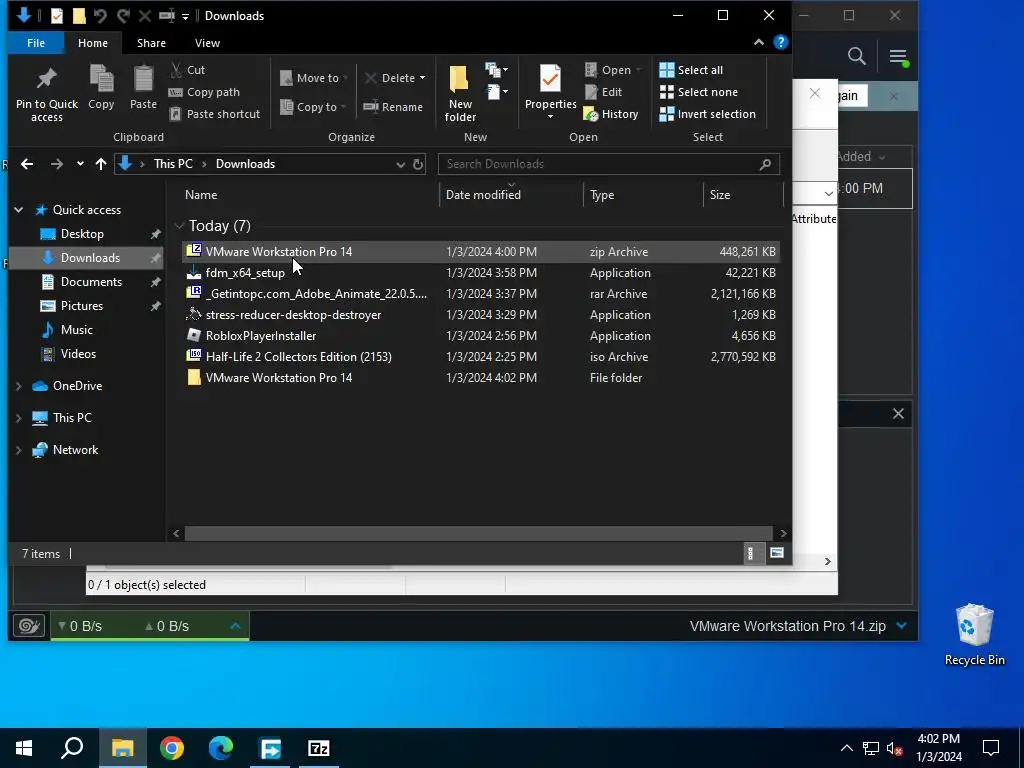Click the search magnifier in Search Downloads
This screenshot has width=1024, height=768.
click(x=765, y=164)
